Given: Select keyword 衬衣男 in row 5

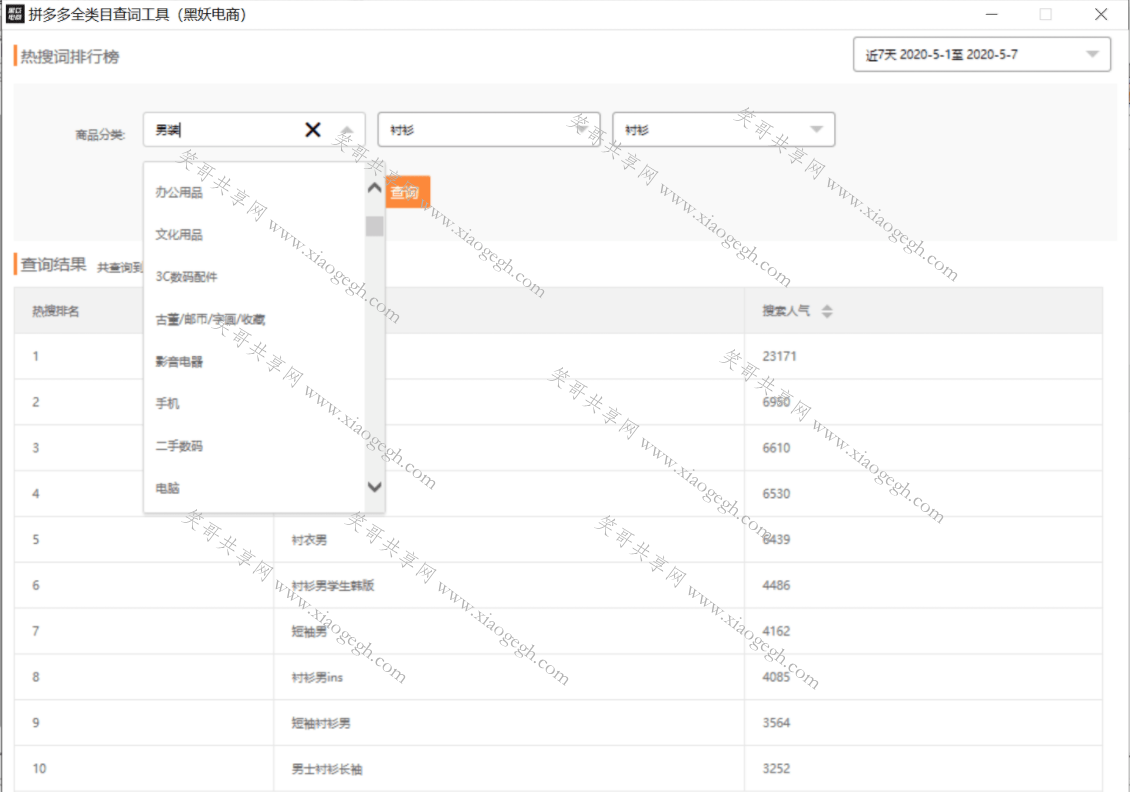Looking at the screenshot, I should (x=309, y=540).
